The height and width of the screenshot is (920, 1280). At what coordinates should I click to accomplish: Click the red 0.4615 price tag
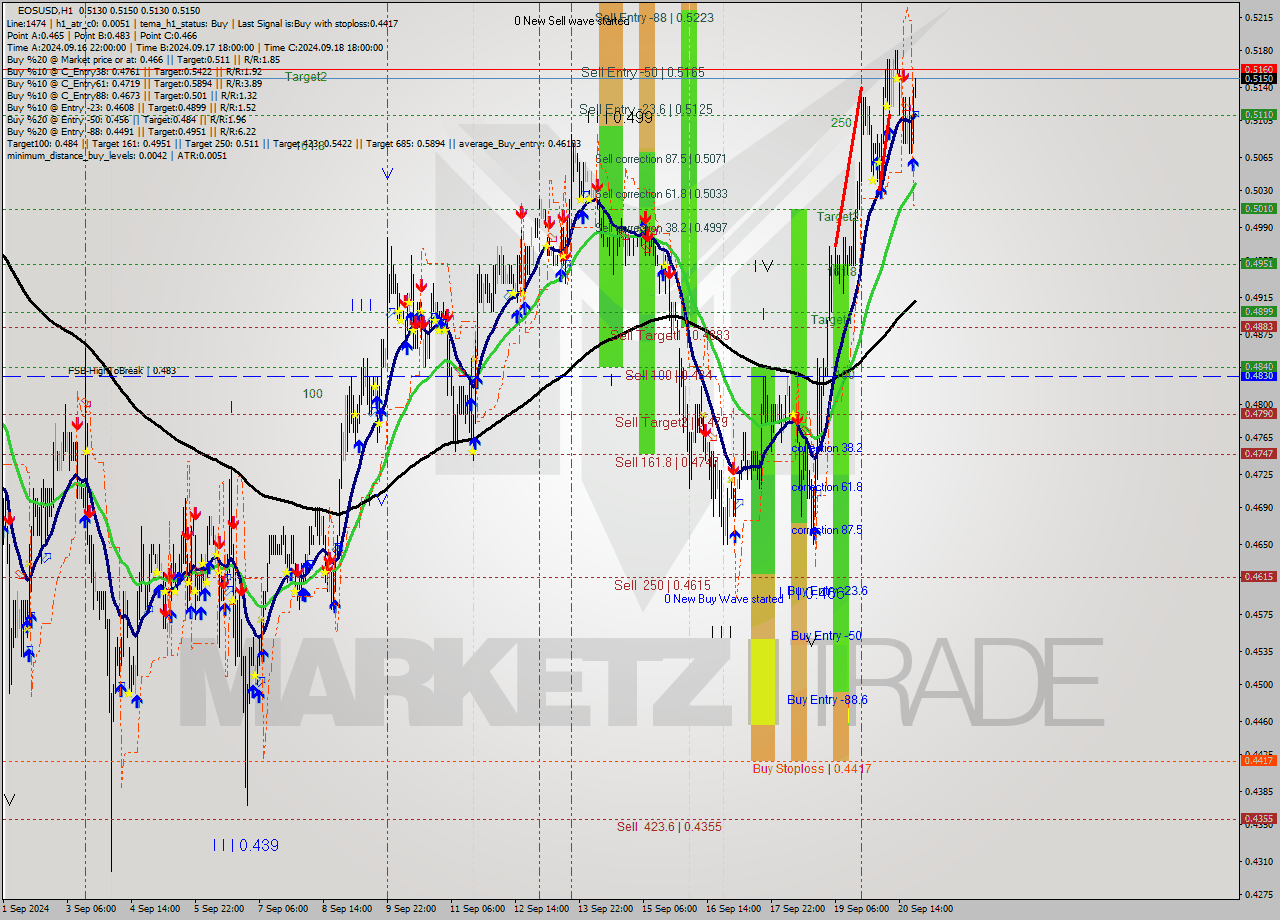(x=1258, y=577)
